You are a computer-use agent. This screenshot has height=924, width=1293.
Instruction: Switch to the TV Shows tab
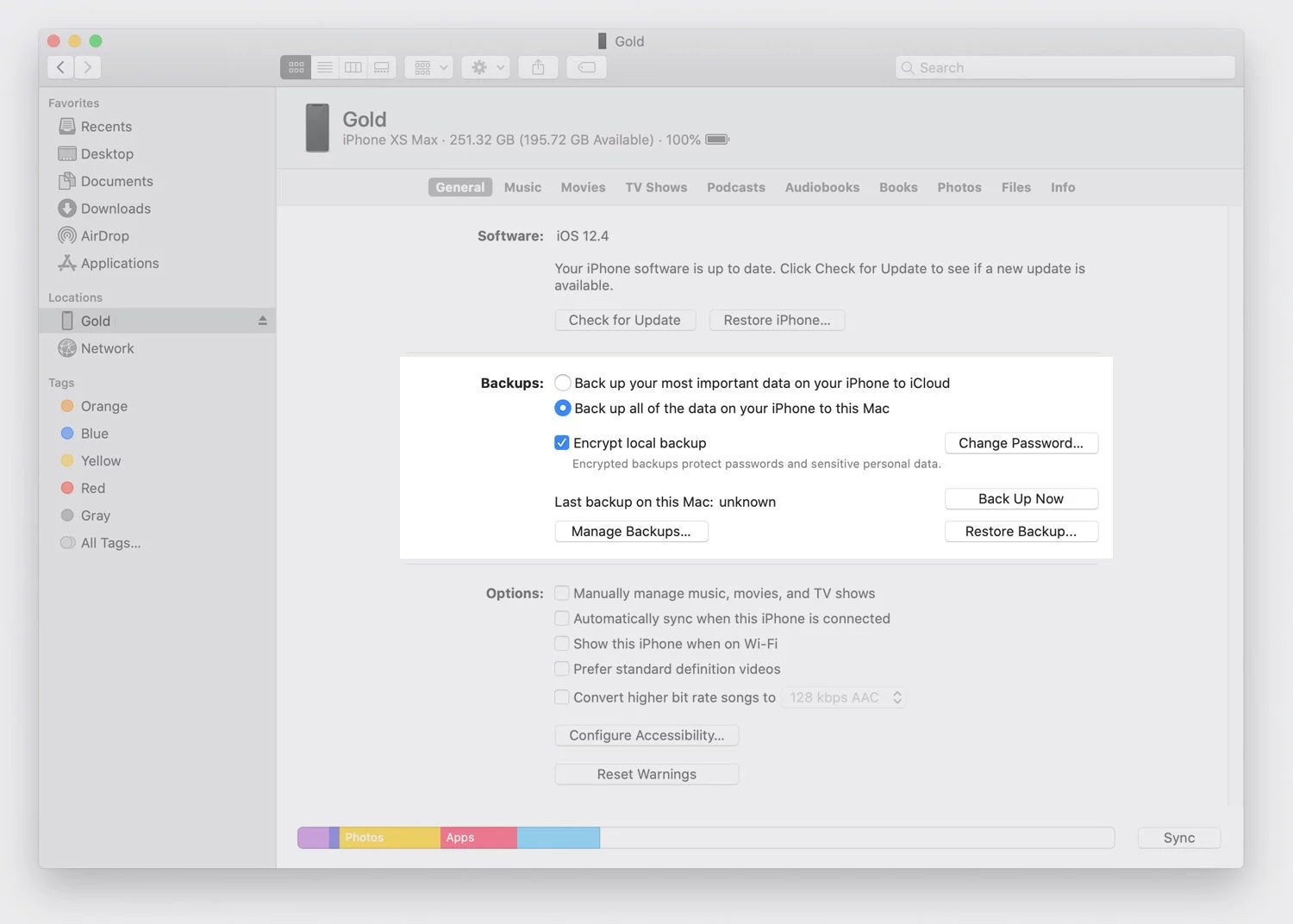click(656, 187)
